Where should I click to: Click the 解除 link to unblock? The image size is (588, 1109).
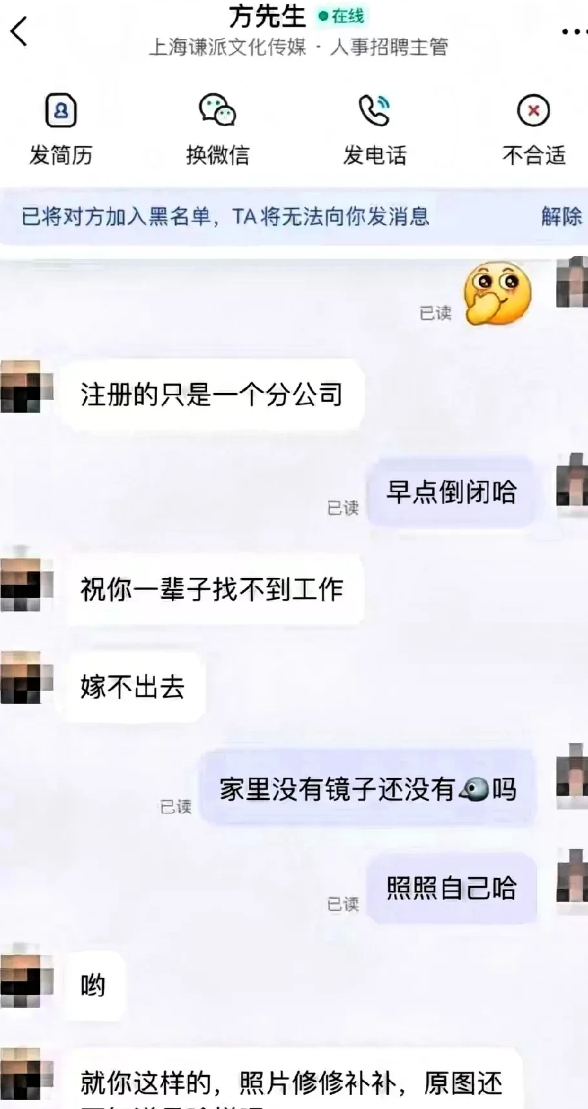562,216
